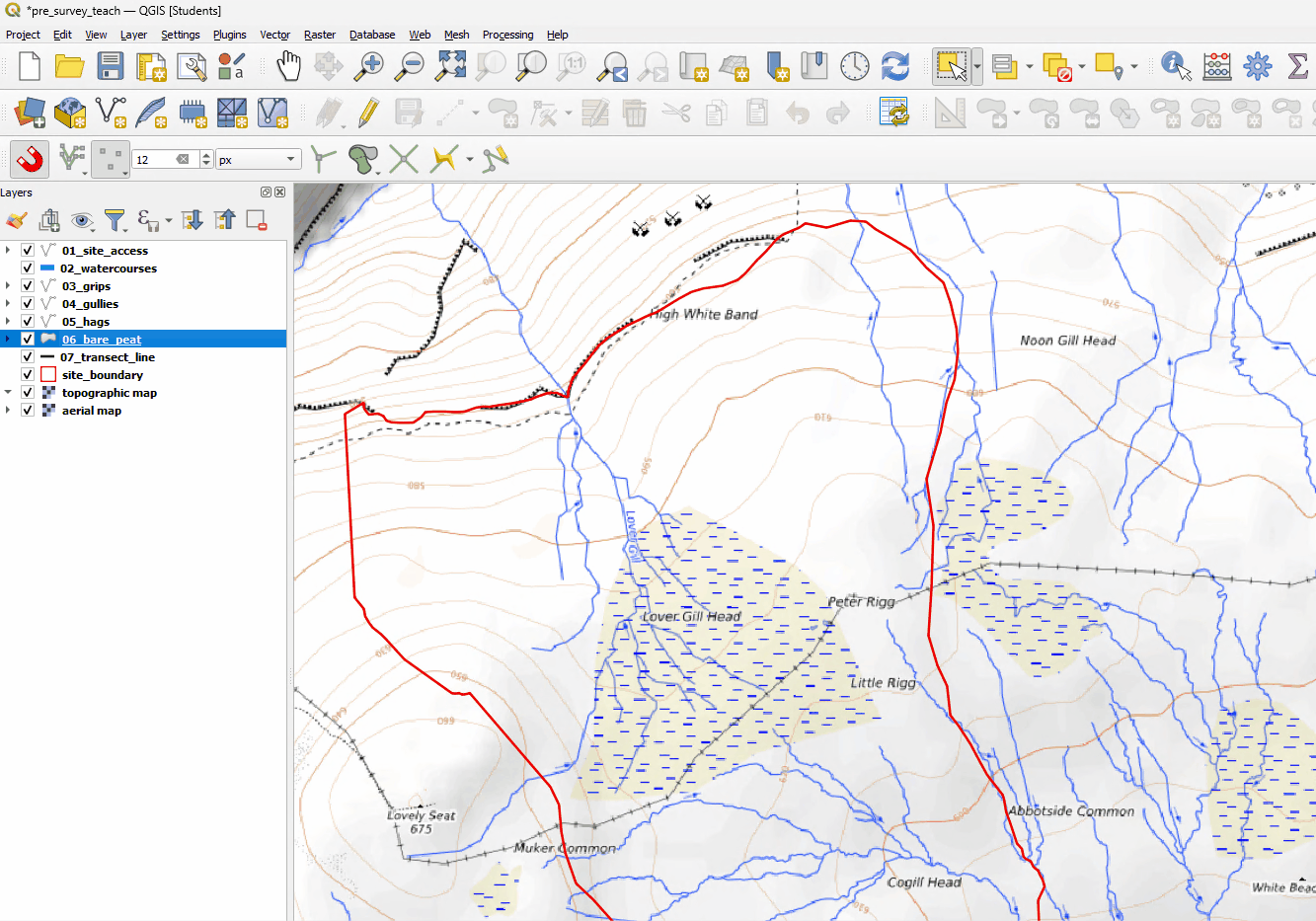Image resolution: width=1316 pixels, height=921 pixels.
Task: Select the Pan Map hand tool
Action: coord(289,65)
